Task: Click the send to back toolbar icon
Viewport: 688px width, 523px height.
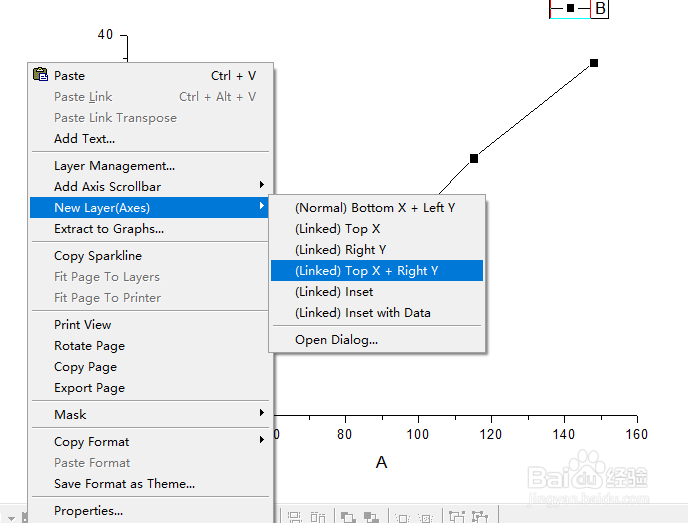Action: (371, 517)
